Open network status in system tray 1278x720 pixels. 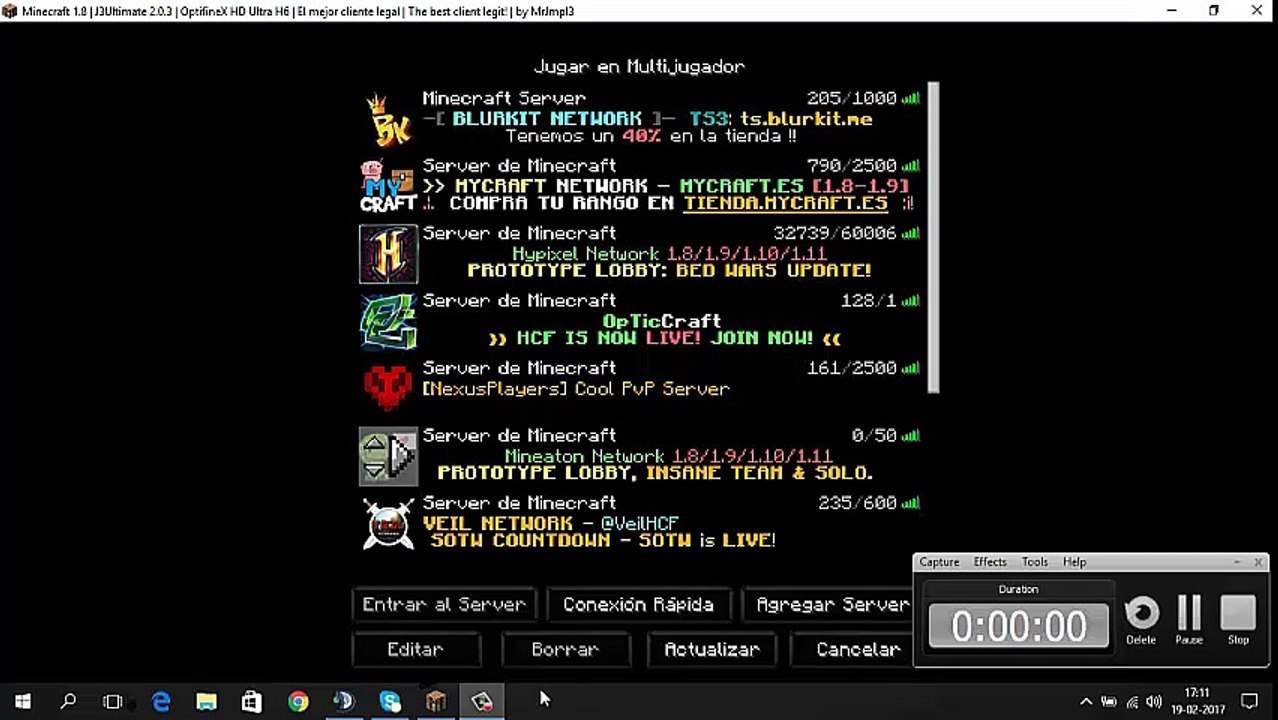(x=1131, y=702)
